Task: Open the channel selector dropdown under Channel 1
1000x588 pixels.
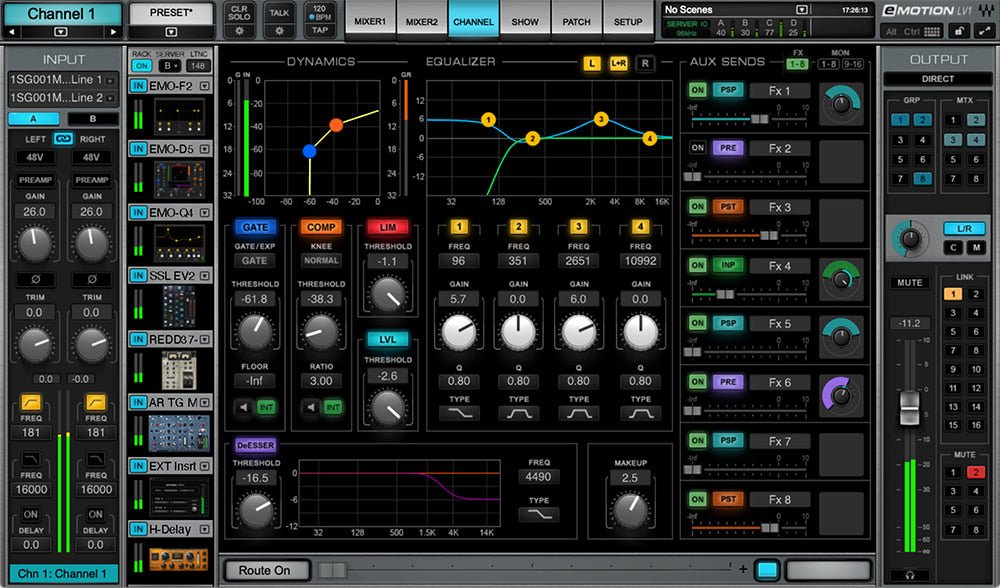Action: 61,31
